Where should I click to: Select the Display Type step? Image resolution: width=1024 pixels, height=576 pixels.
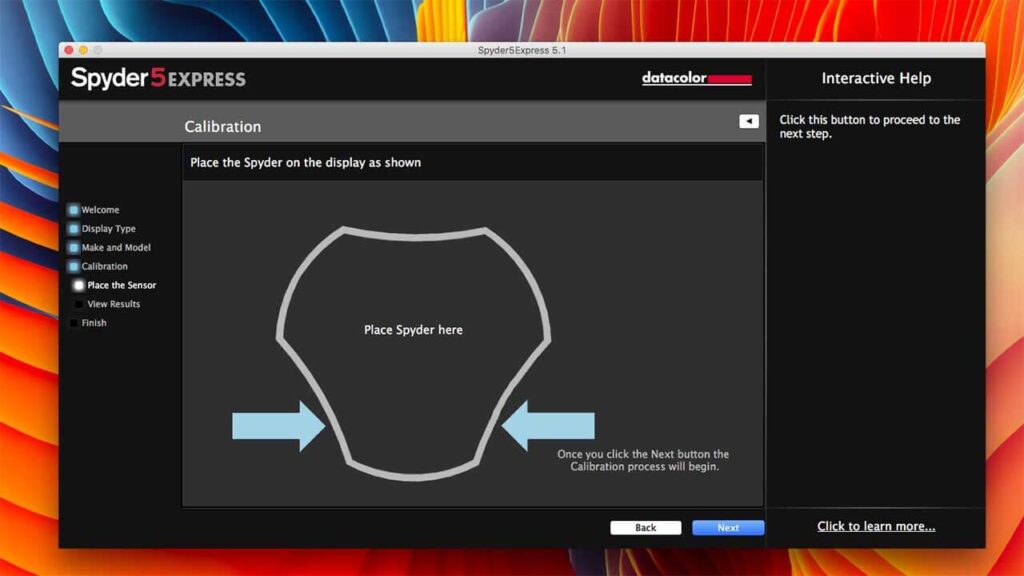point(108,229)
